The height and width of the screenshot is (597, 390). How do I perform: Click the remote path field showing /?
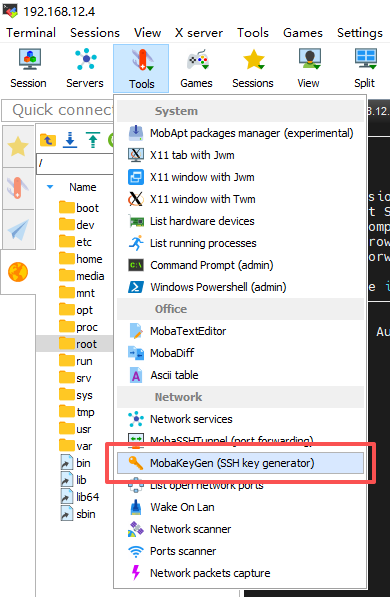tap(75, 164)
